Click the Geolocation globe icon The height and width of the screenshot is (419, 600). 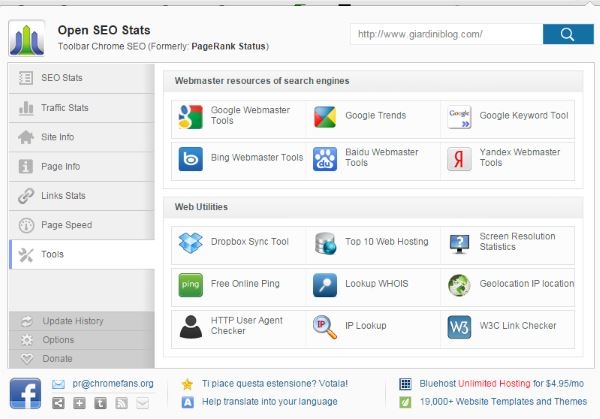pos(459,285)
